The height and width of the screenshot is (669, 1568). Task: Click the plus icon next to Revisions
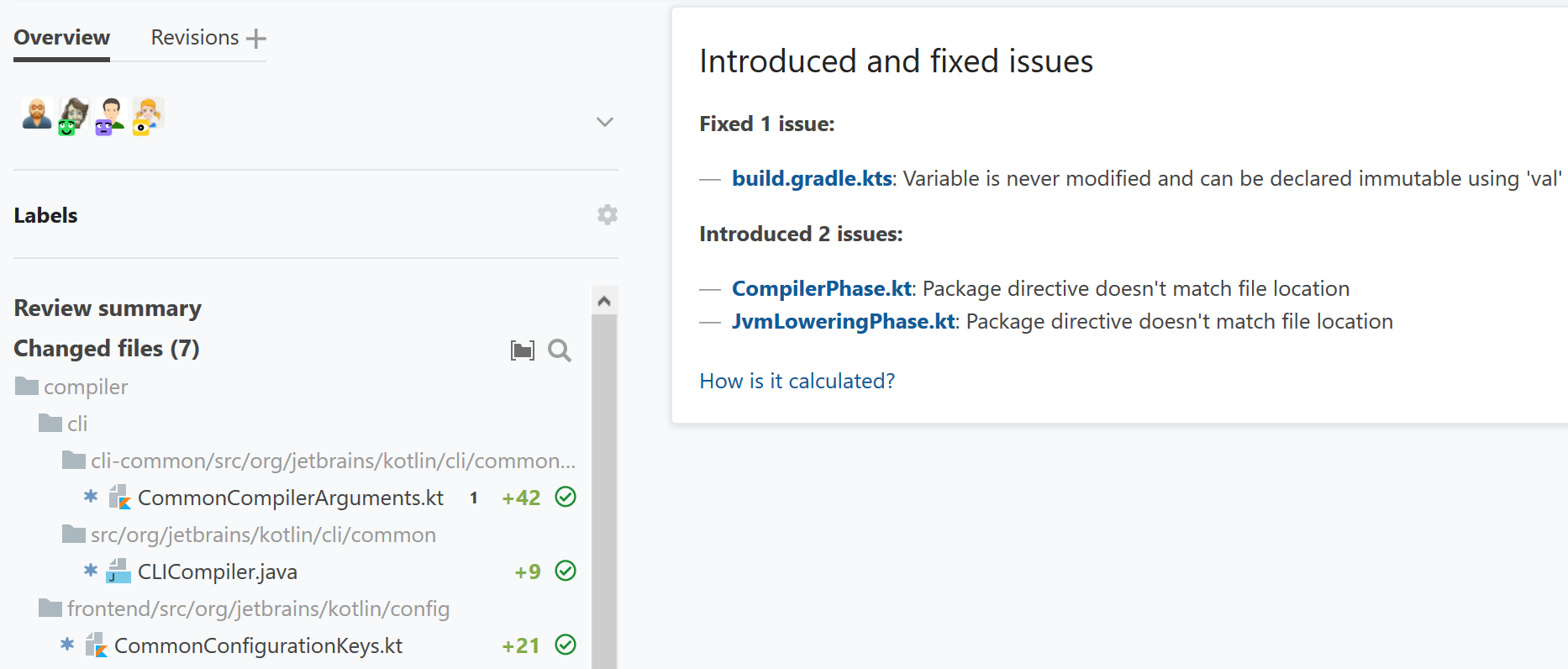tap(256, 39)
